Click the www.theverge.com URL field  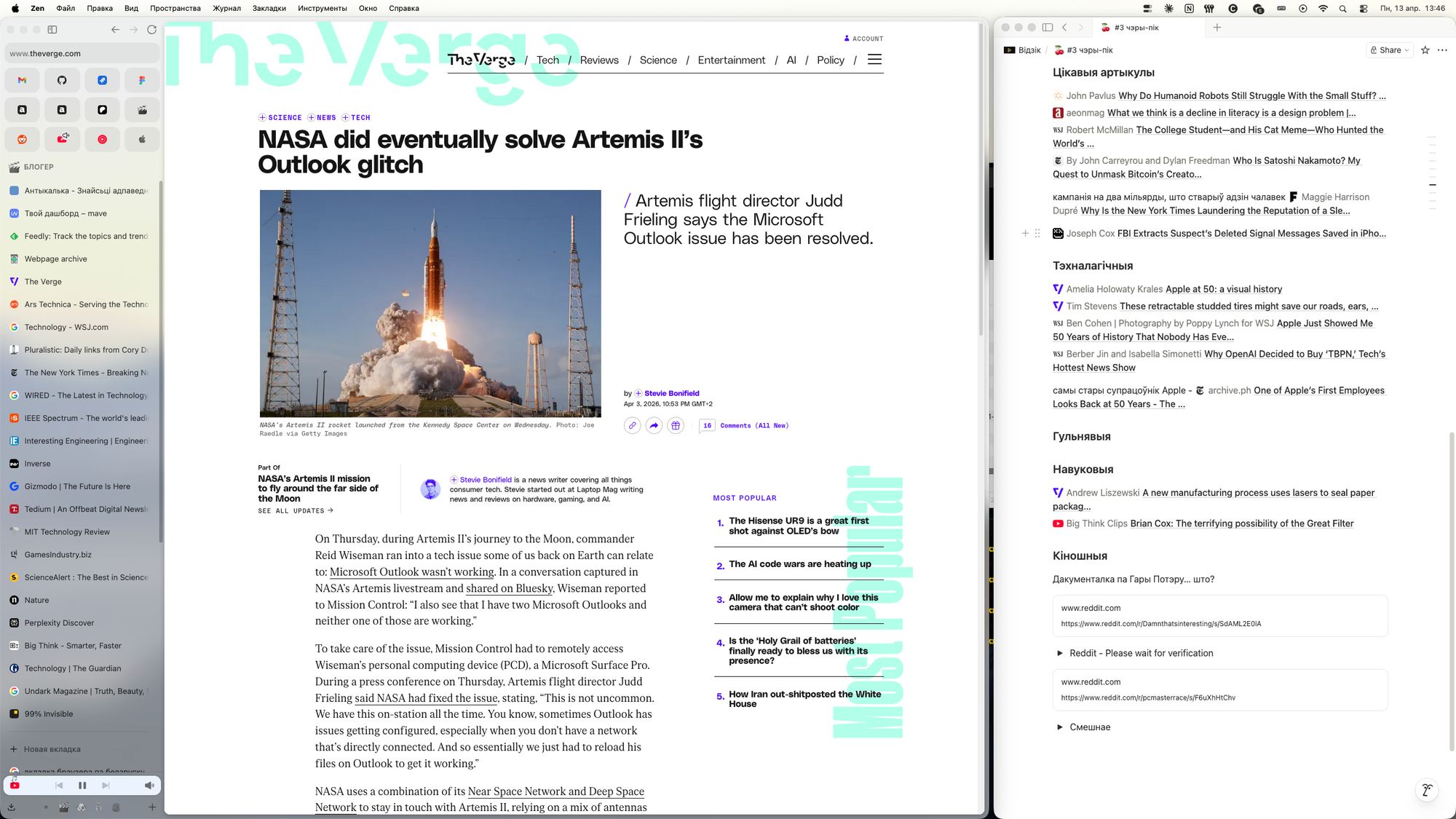[x=80, y=53]
